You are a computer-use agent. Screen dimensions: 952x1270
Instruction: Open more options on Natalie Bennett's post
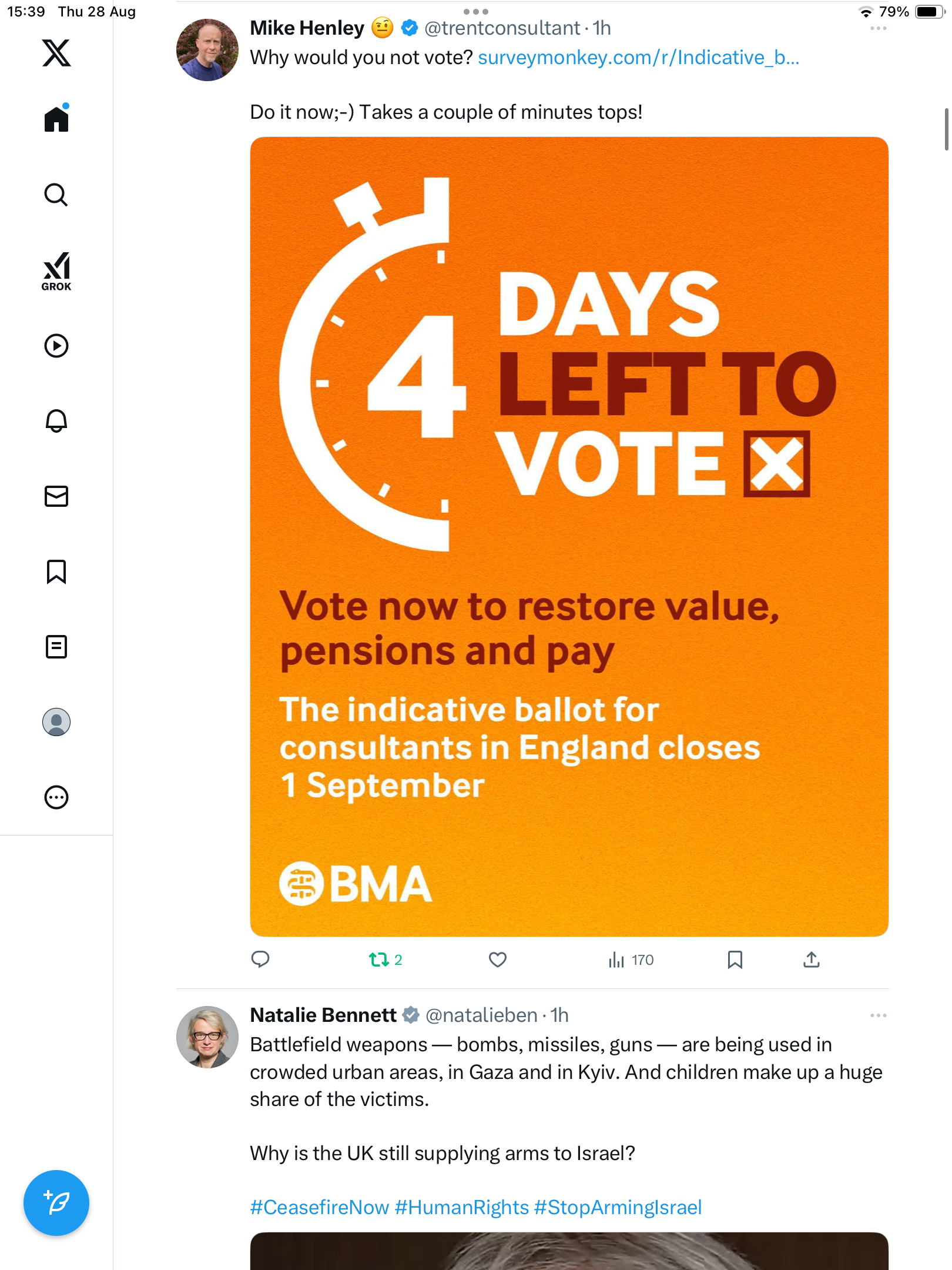(x=878, y=1015)
